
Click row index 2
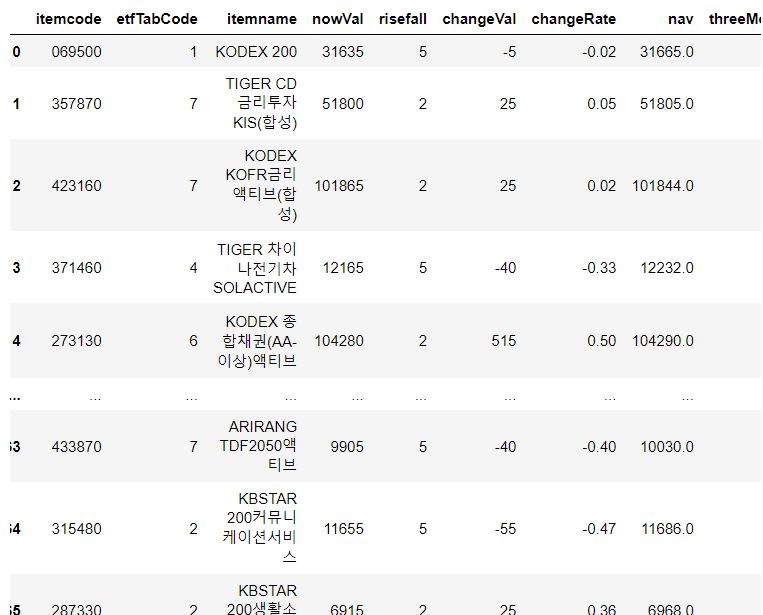coord(17,185)
